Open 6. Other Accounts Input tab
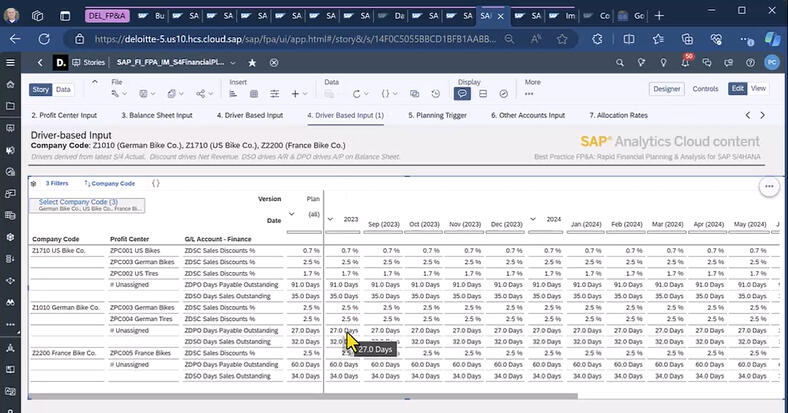Image resolution: width=788 pixels, height=413 pixels. [528, 115]
